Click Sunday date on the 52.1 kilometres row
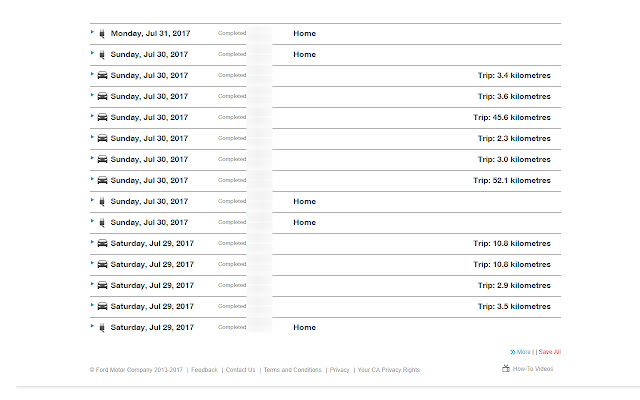This screenshot has width=640, height=400. 149,180
